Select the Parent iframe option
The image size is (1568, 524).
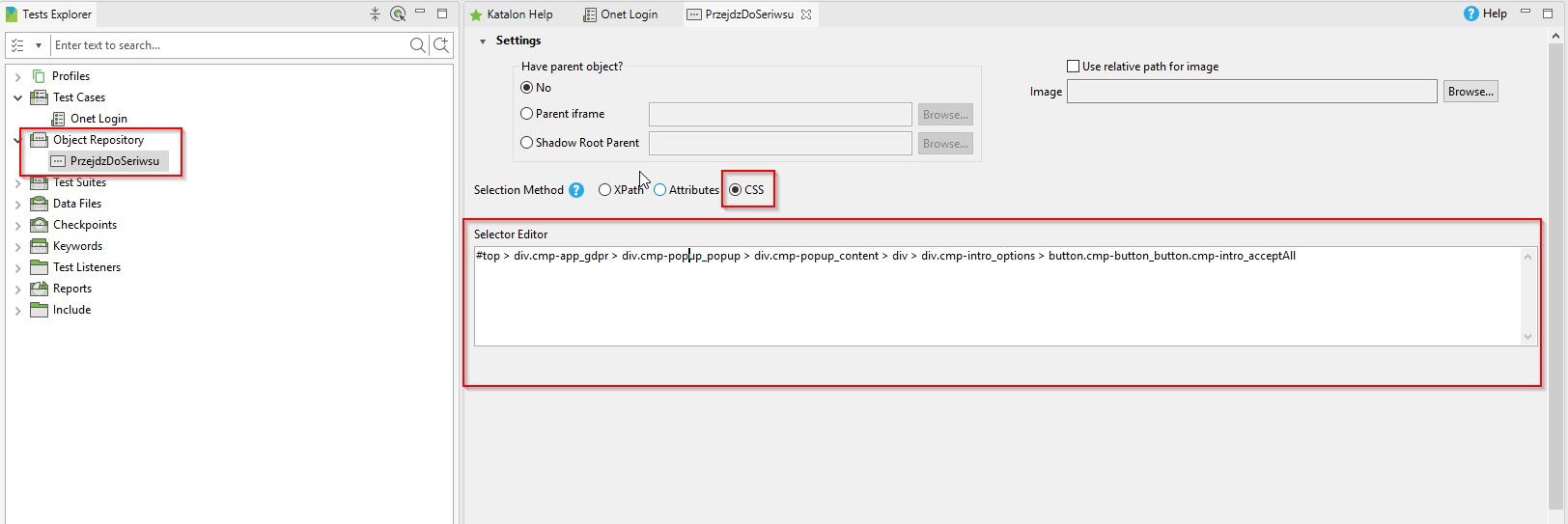(527, 114)
